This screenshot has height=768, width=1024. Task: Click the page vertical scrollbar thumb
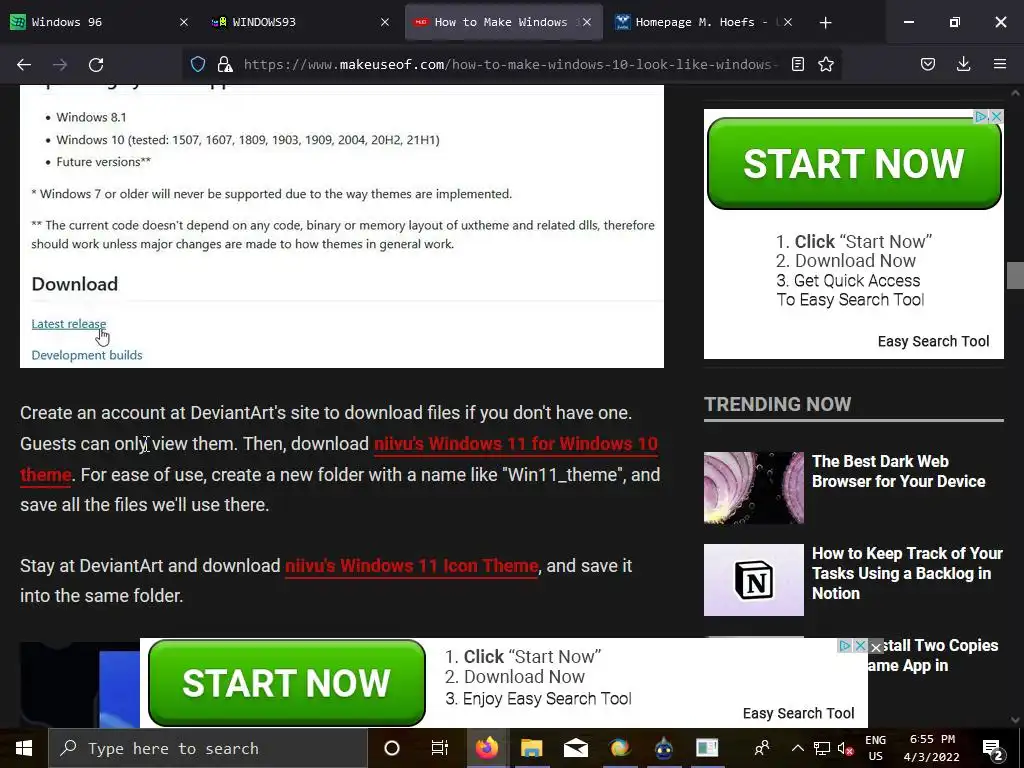1015,275
